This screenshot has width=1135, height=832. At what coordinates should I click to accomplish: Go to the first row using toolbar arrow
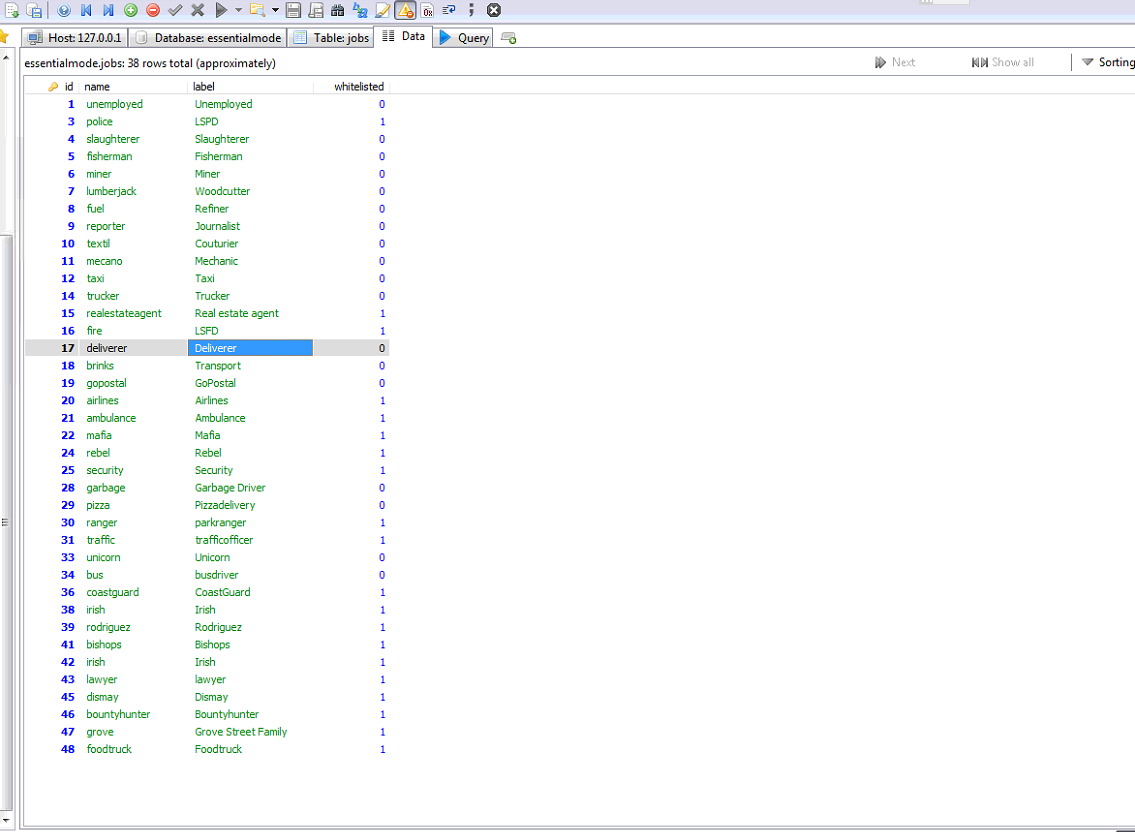86,10
